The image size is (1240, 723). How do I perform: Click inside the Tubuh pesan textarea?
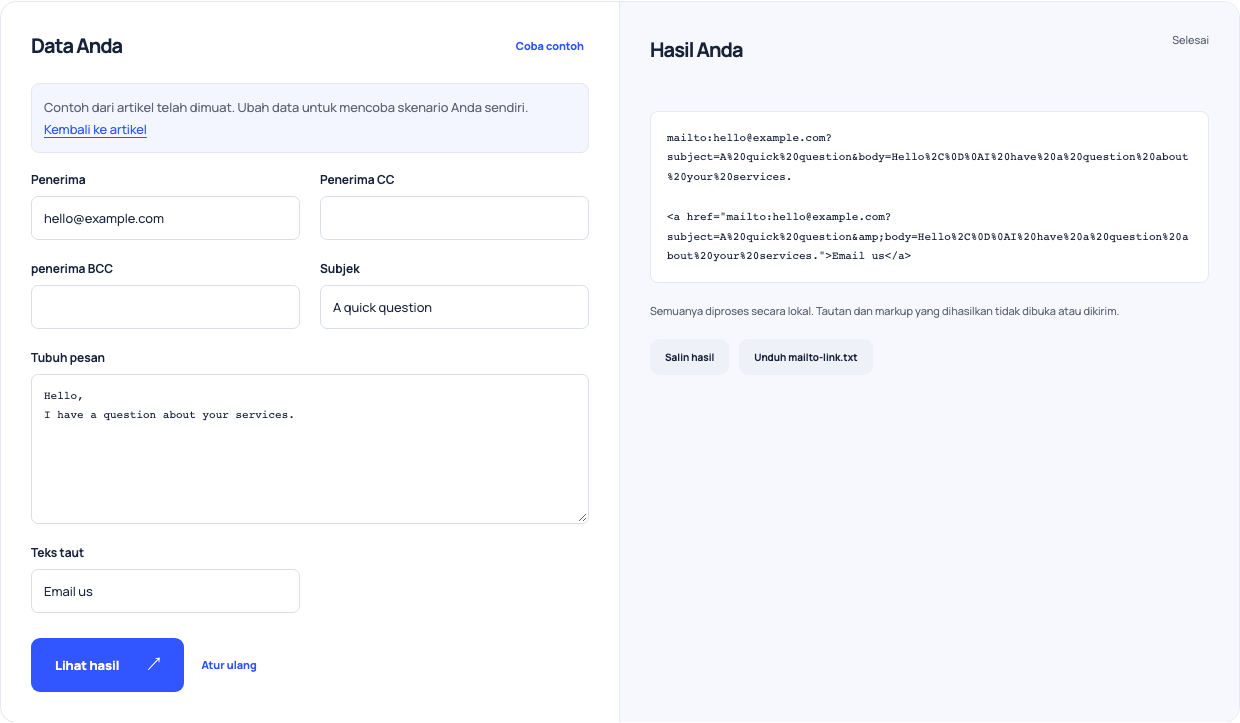(x=310, y=449)
